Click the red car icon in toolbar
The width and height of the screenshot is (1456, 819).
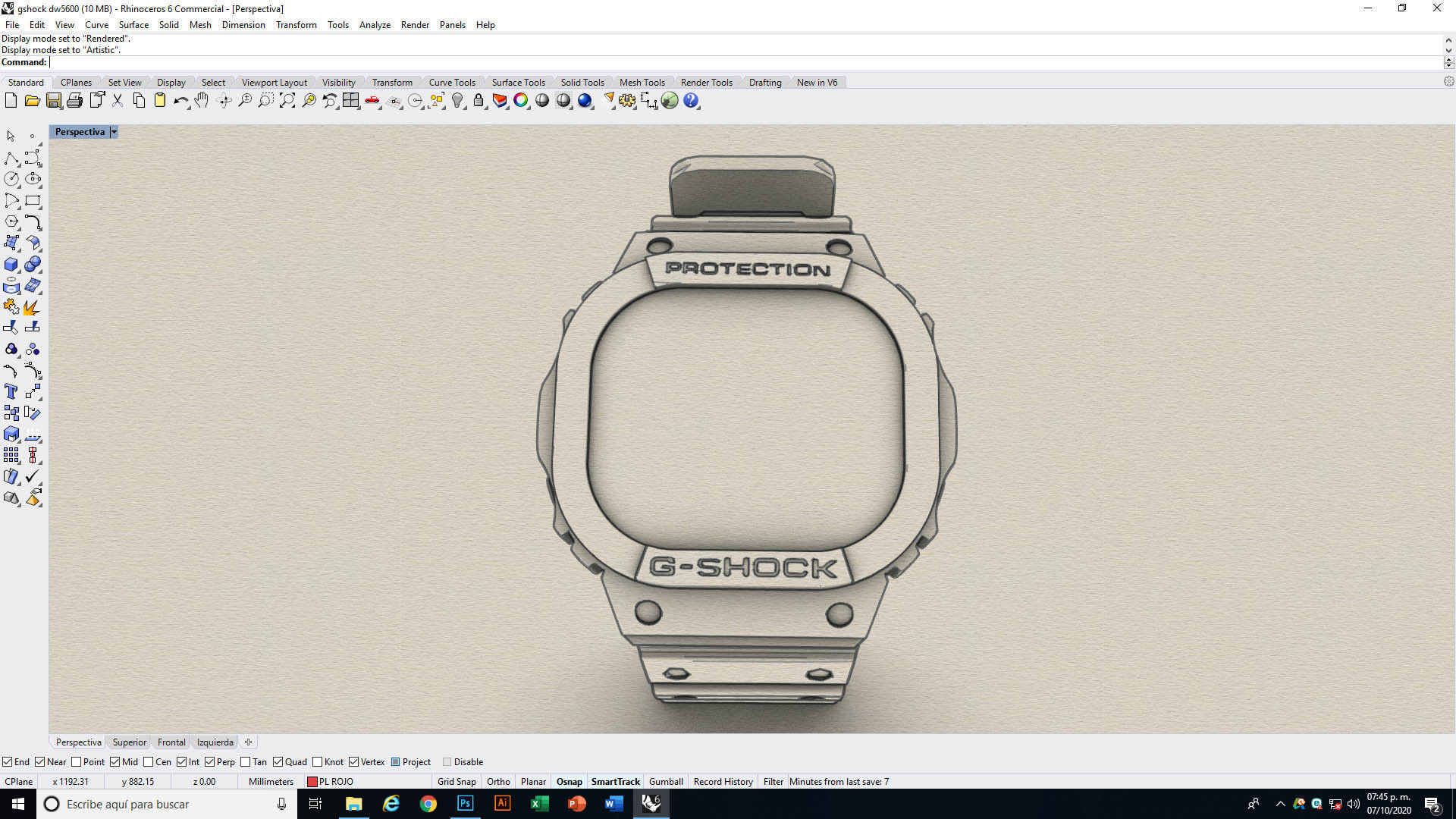click(x=372, y=100)
